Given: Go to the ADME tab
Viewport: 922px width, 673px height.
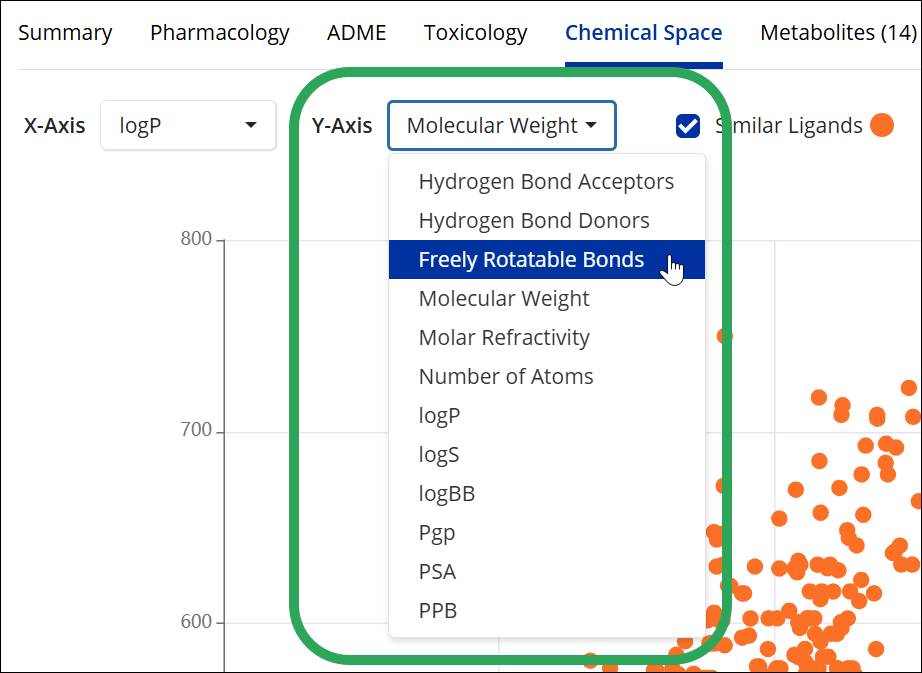Looking at the screenshot, I should point(356,33).
